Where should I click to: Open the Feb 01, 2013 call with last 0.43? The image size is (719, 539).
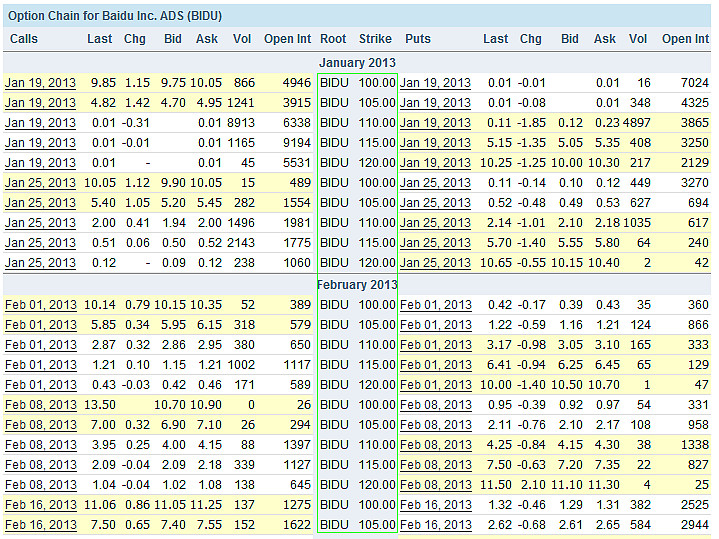point(41,385)
